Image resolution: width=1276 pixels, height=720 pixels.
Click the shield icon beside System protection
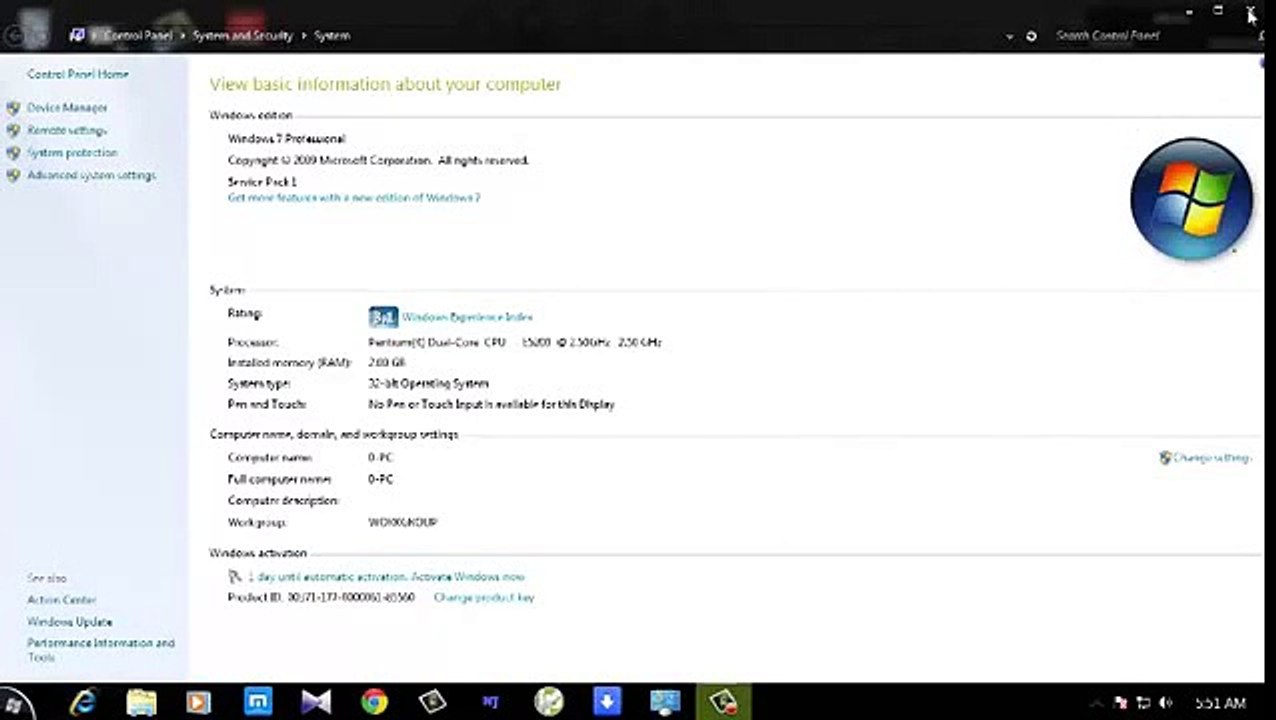coord(13,153)
